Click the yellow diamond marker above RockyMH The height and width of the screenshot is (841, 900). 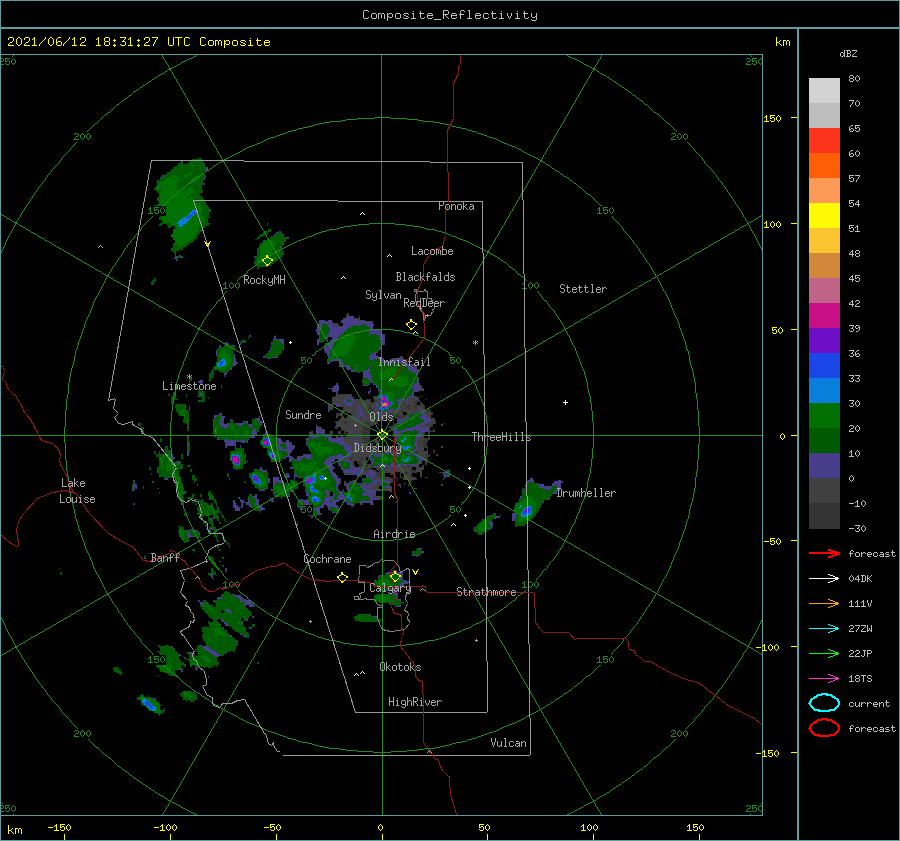point(267,260)
